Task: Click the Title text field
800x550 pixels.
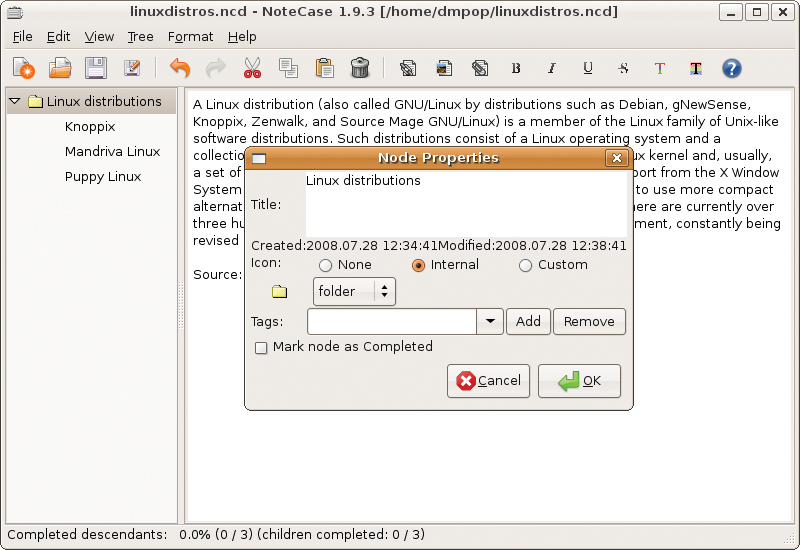Action: coord(466,205)
